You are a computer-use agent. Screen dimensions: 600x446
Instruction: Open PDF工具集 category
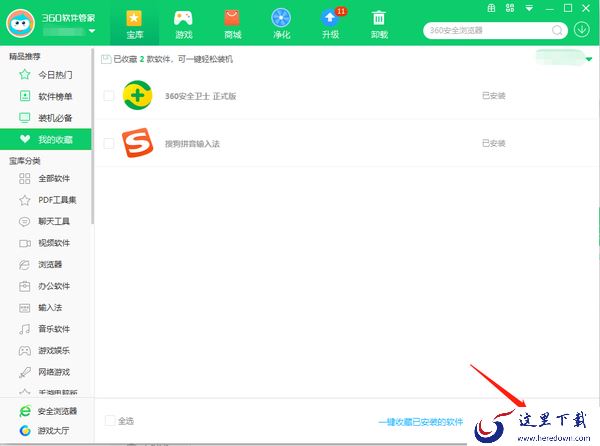coord(46,200)
